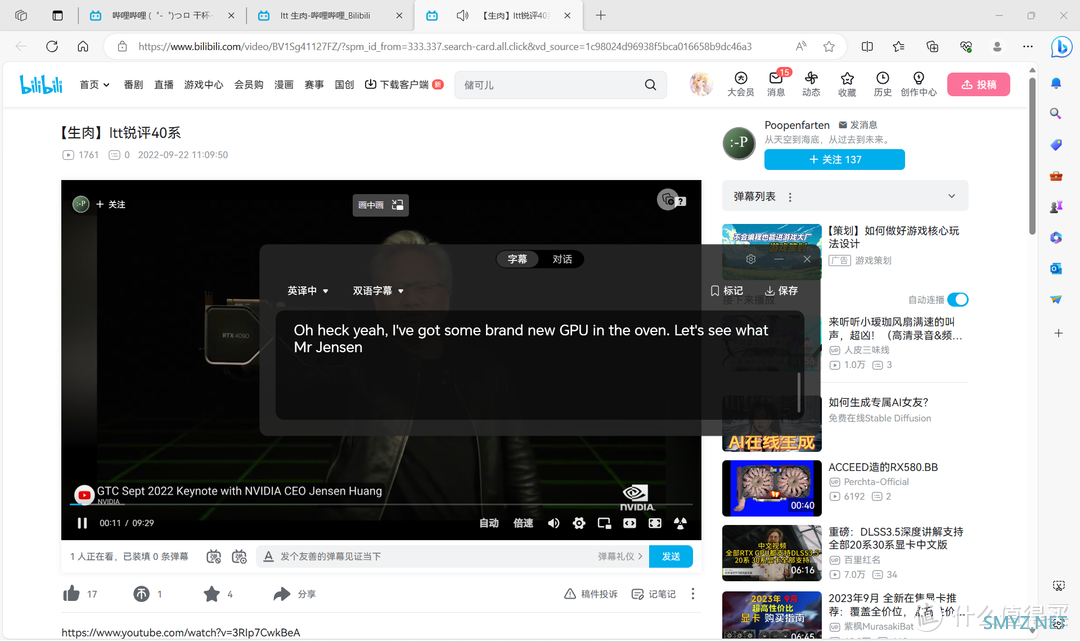Open the user avatar in header

pos(700,84)
